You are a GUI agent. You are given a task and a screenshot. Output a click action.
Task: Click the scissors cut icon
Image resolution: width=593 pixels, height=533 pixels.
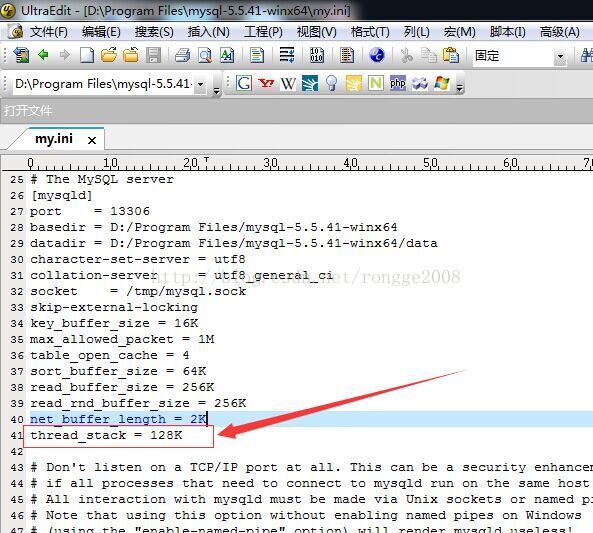407,55
